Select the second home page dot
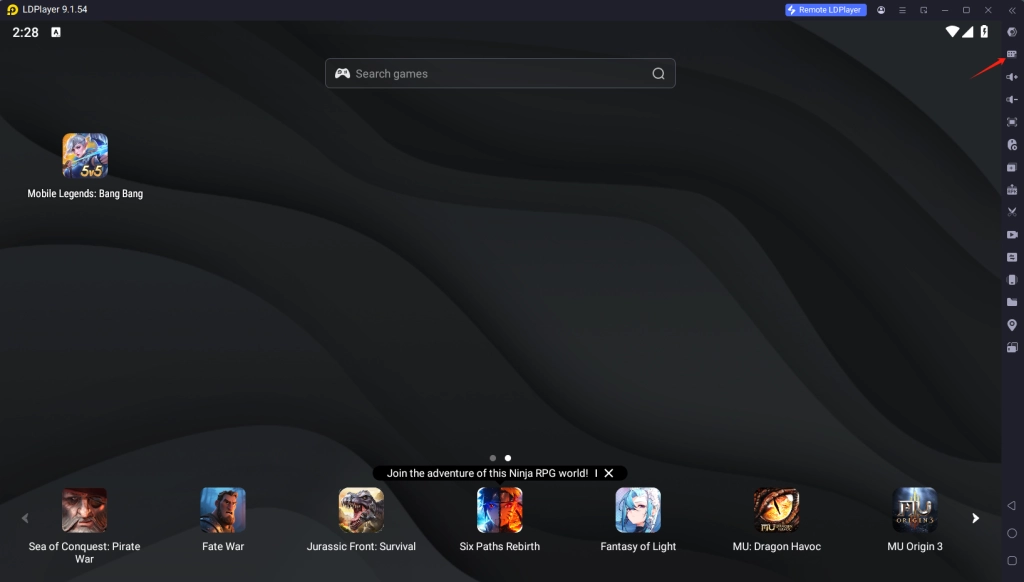 click(507, 458)
